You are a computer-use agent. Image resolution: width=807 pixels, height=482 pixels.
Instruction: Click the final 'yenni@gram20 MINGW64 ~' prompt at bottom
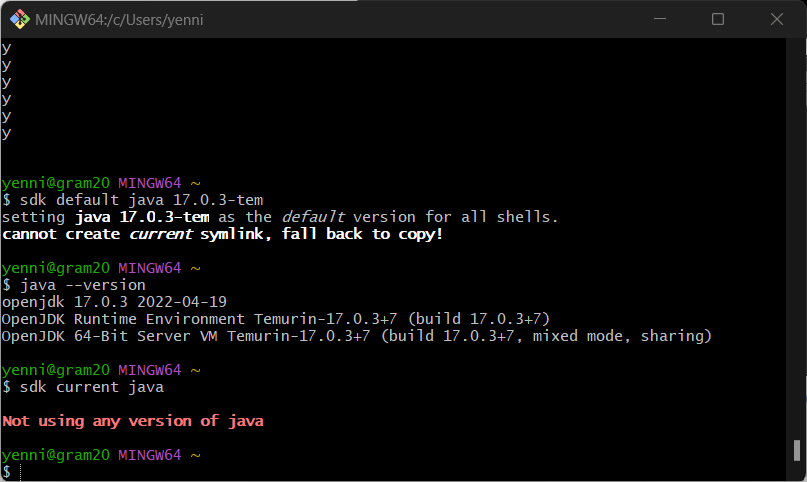point(101,455)
